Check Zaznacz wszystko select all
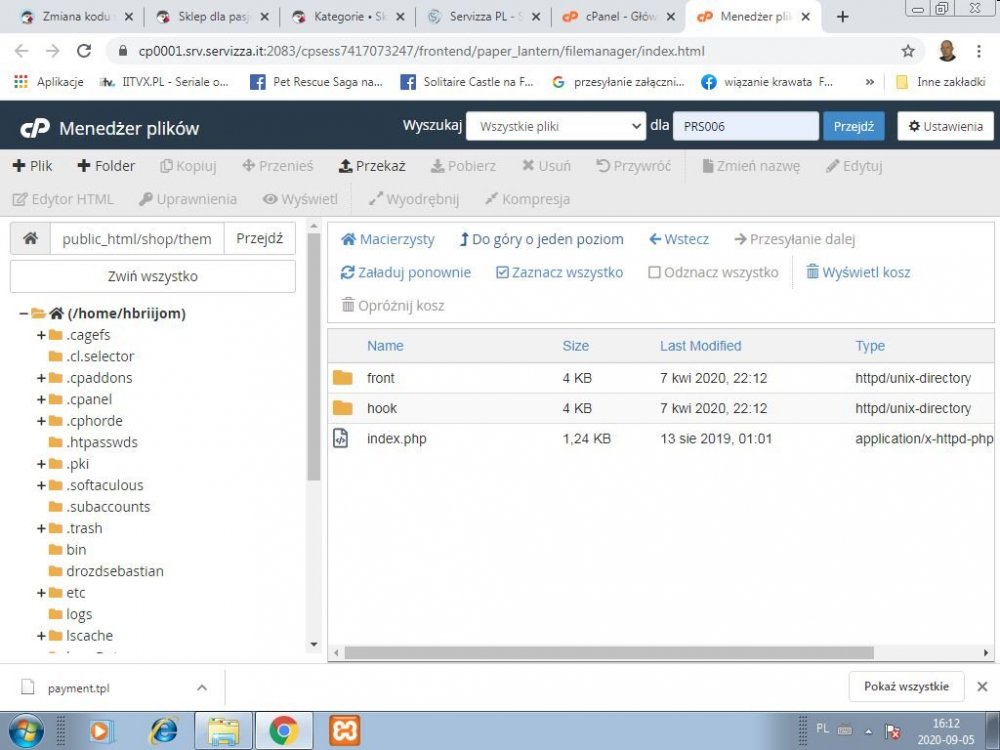This screenshot has width=1000, height=750. [x=559, y=272]
